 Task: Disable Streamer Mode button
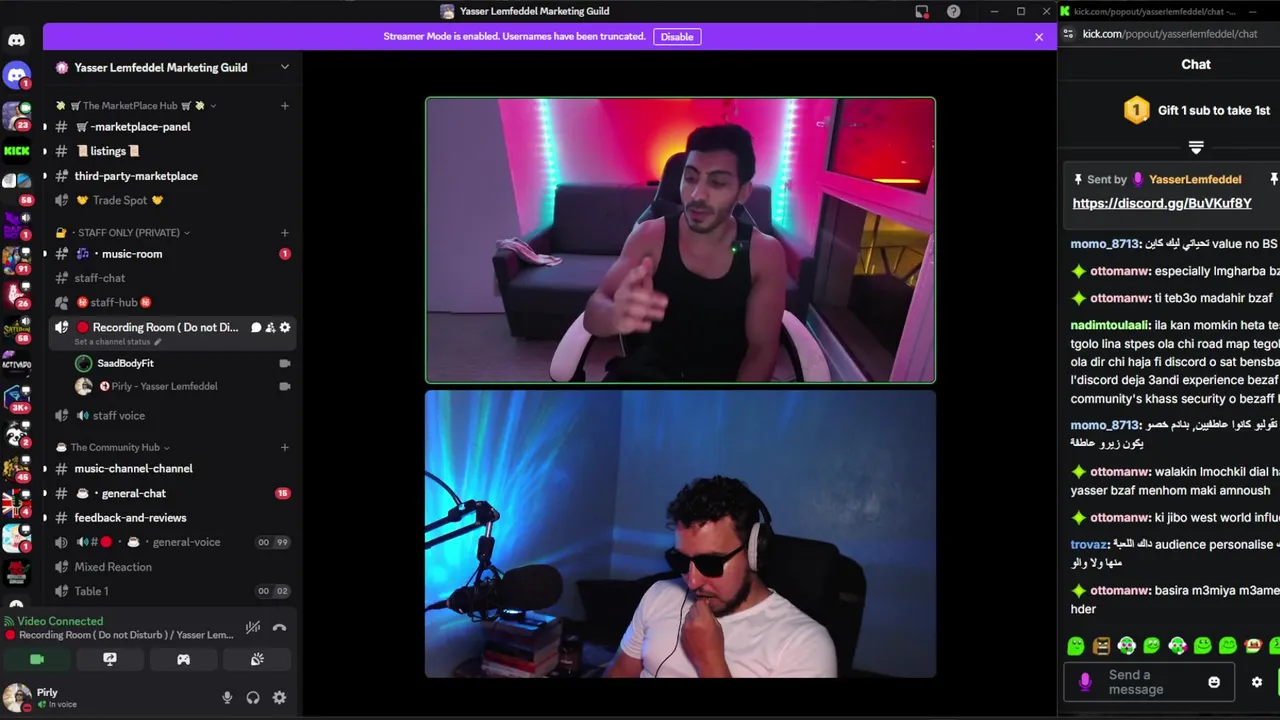point(676,37)
